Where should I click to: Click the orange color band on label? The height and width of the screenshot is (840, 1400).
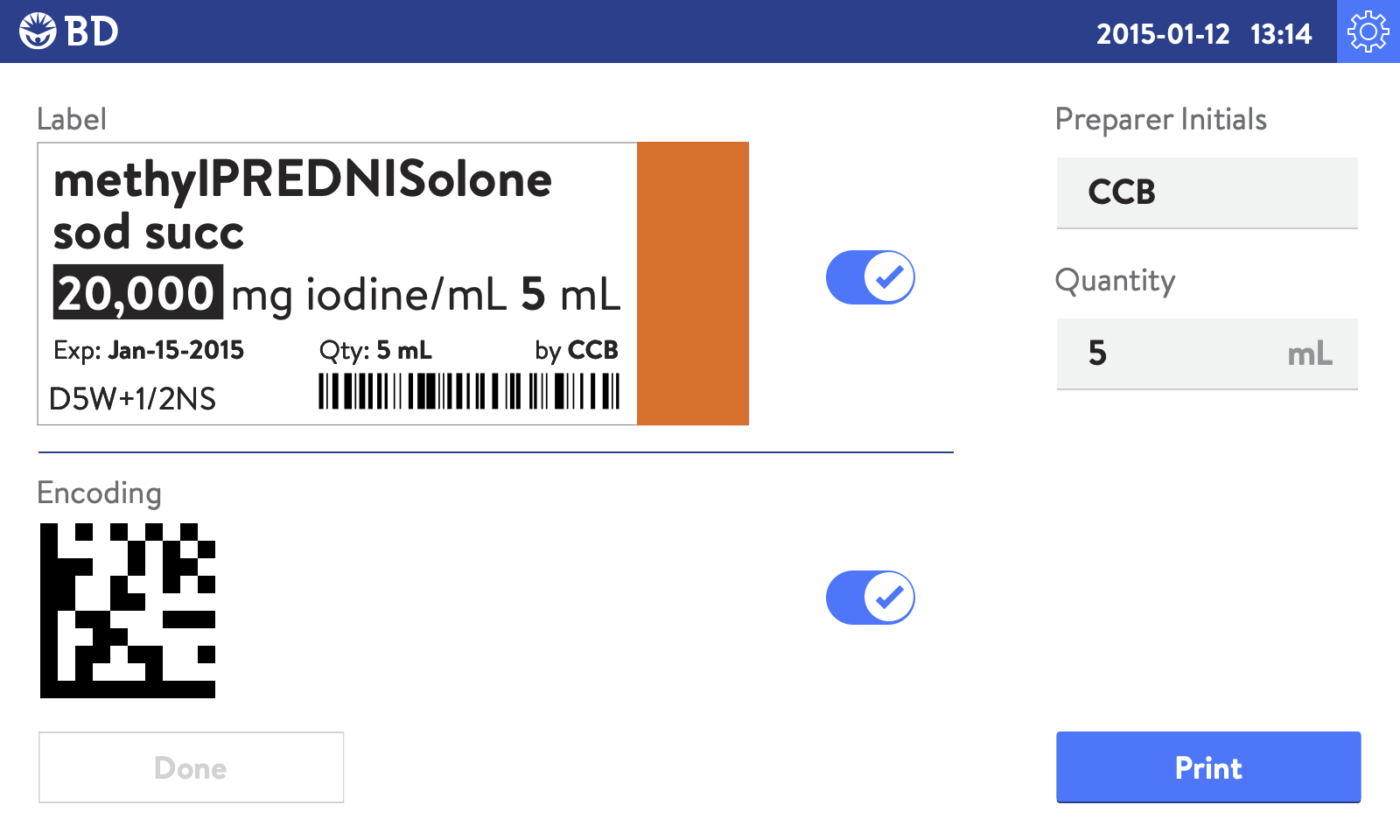693,283
